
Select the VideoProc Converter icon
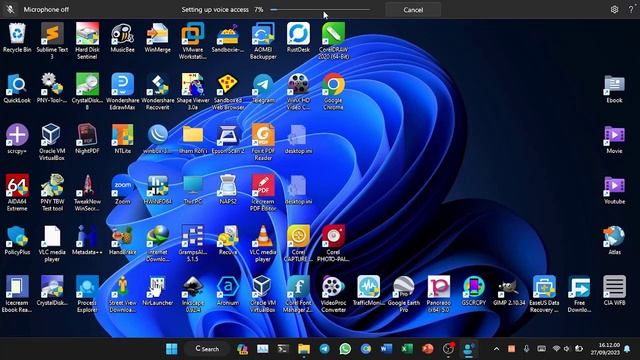click(333, 294)
